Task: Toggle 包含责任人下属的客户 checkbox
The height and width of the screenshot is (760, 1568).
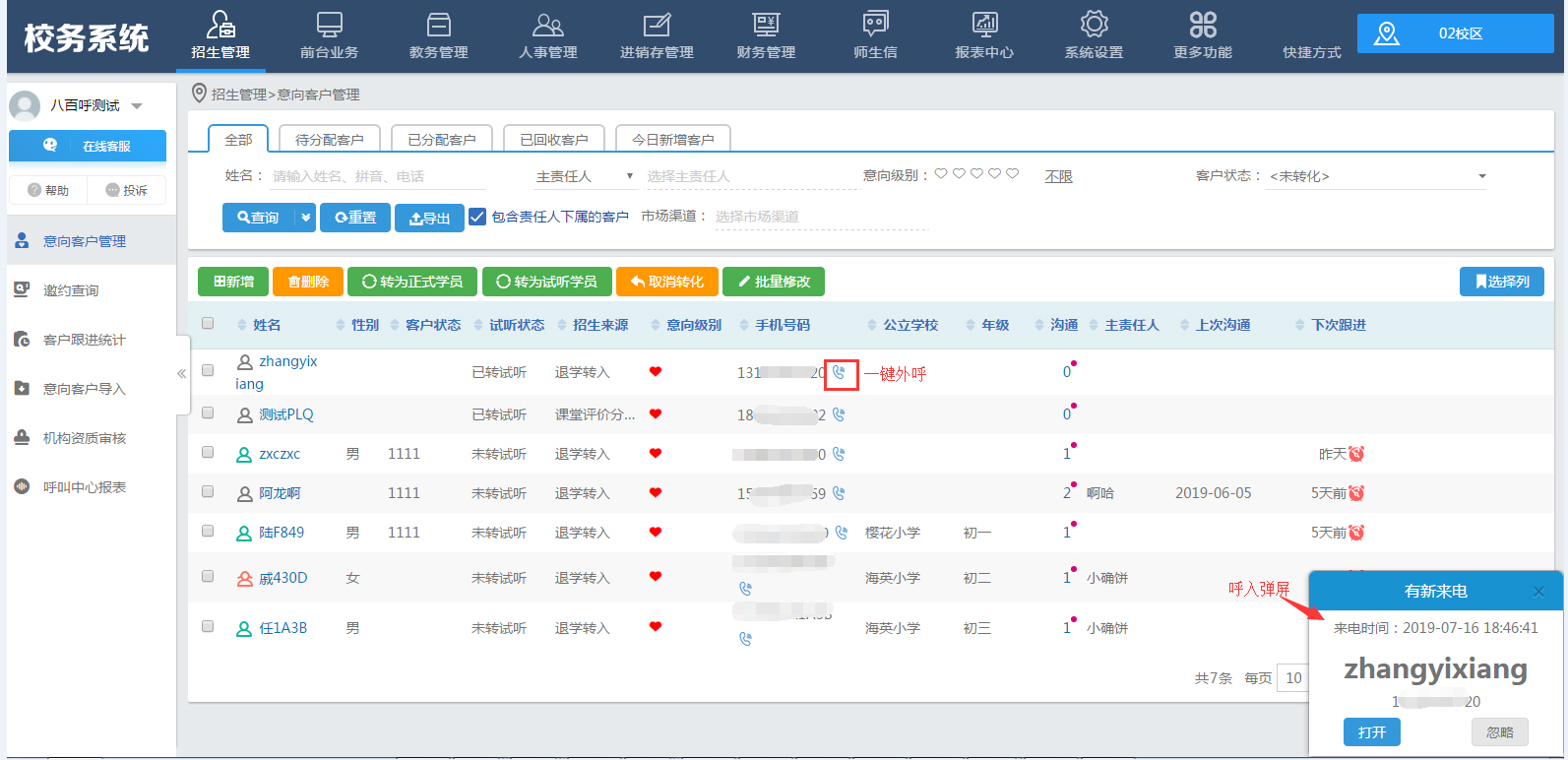Action: pos(477,217)
